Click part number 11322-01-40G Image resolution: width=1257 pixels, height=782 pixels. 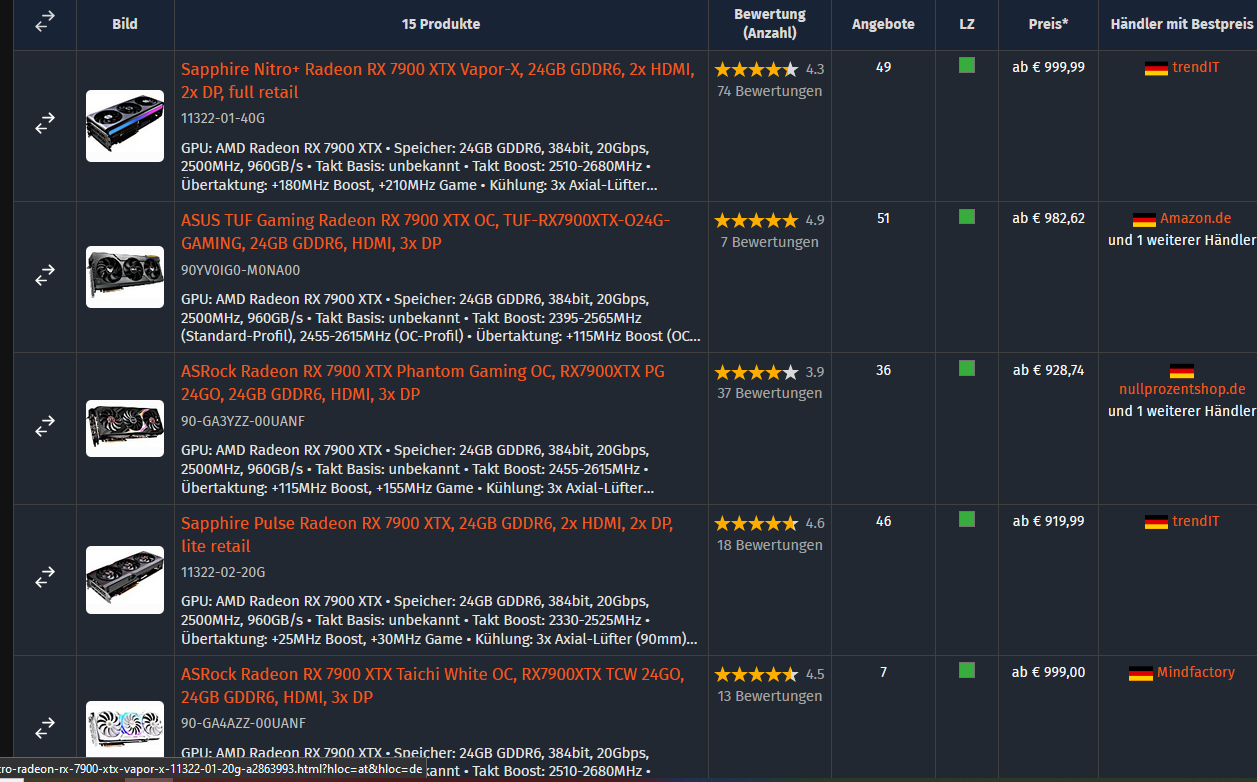[x=223, y=118]
